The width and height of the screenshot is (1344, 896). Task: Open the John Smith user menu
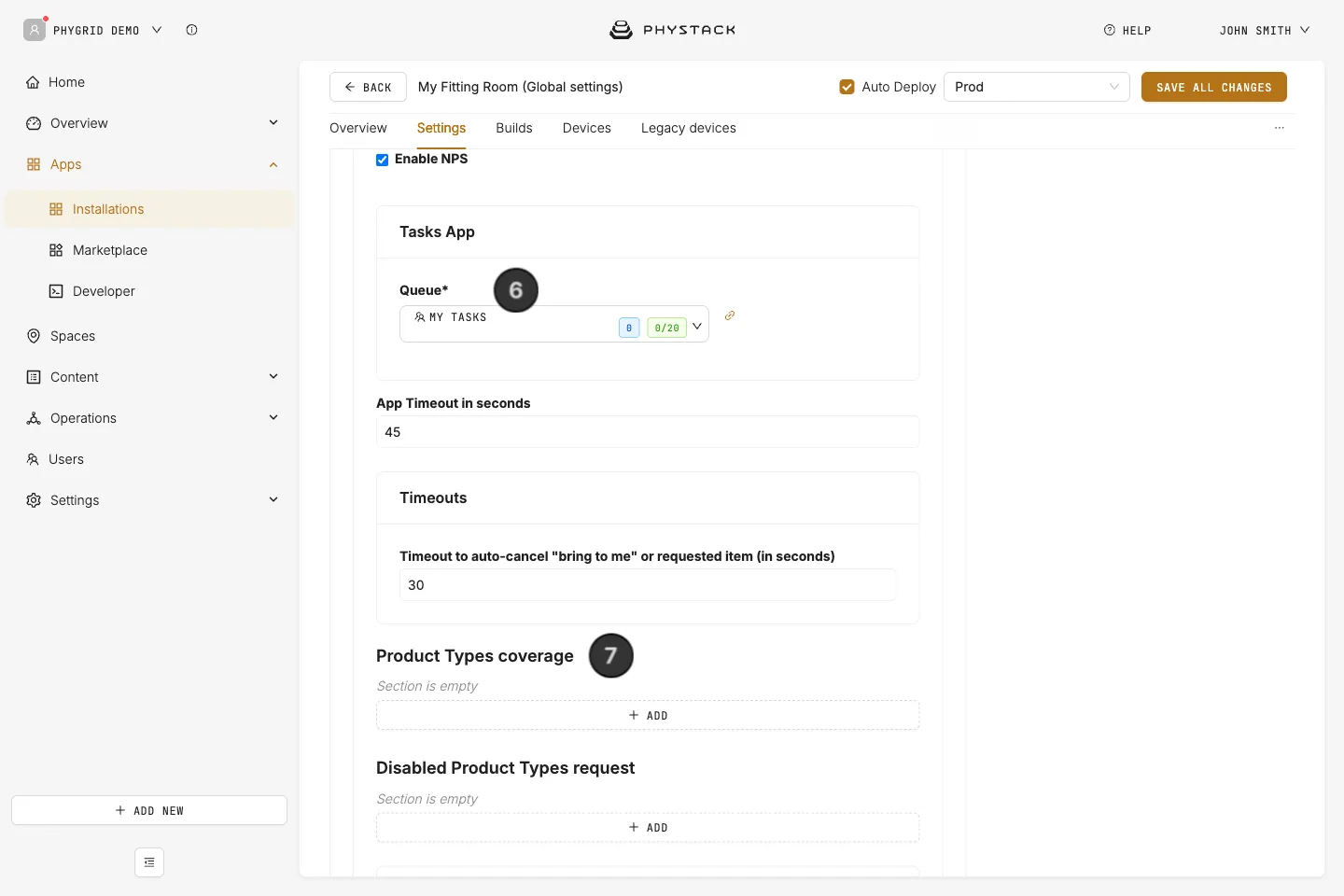(1265, 30)
